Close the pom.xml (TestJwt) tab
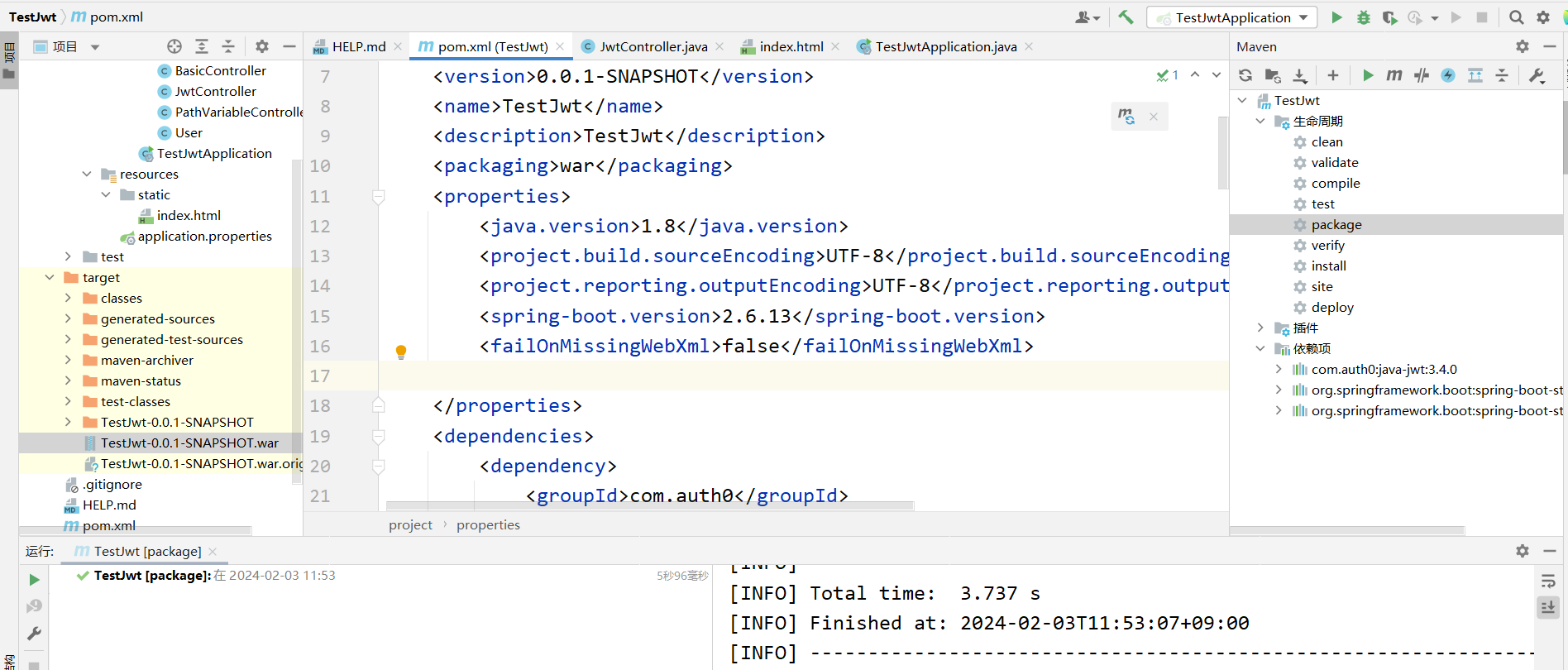Screen dimensions: 1568x670 click(x=560, y=46)
